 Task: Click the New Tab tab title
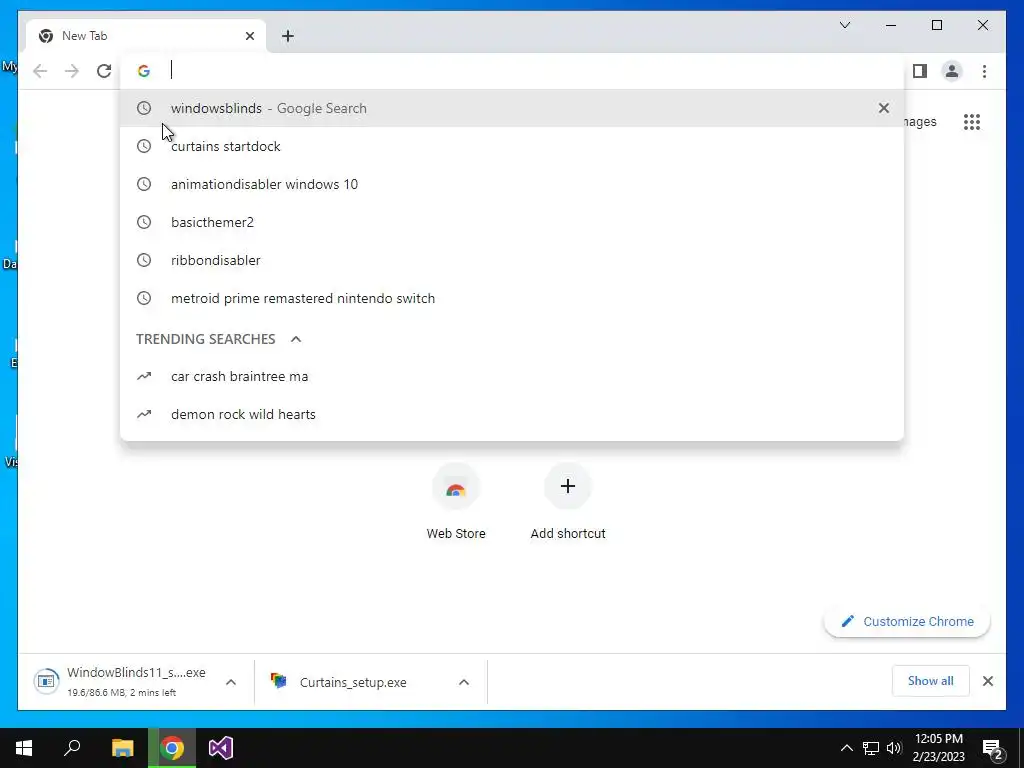(x=84, y=36)
